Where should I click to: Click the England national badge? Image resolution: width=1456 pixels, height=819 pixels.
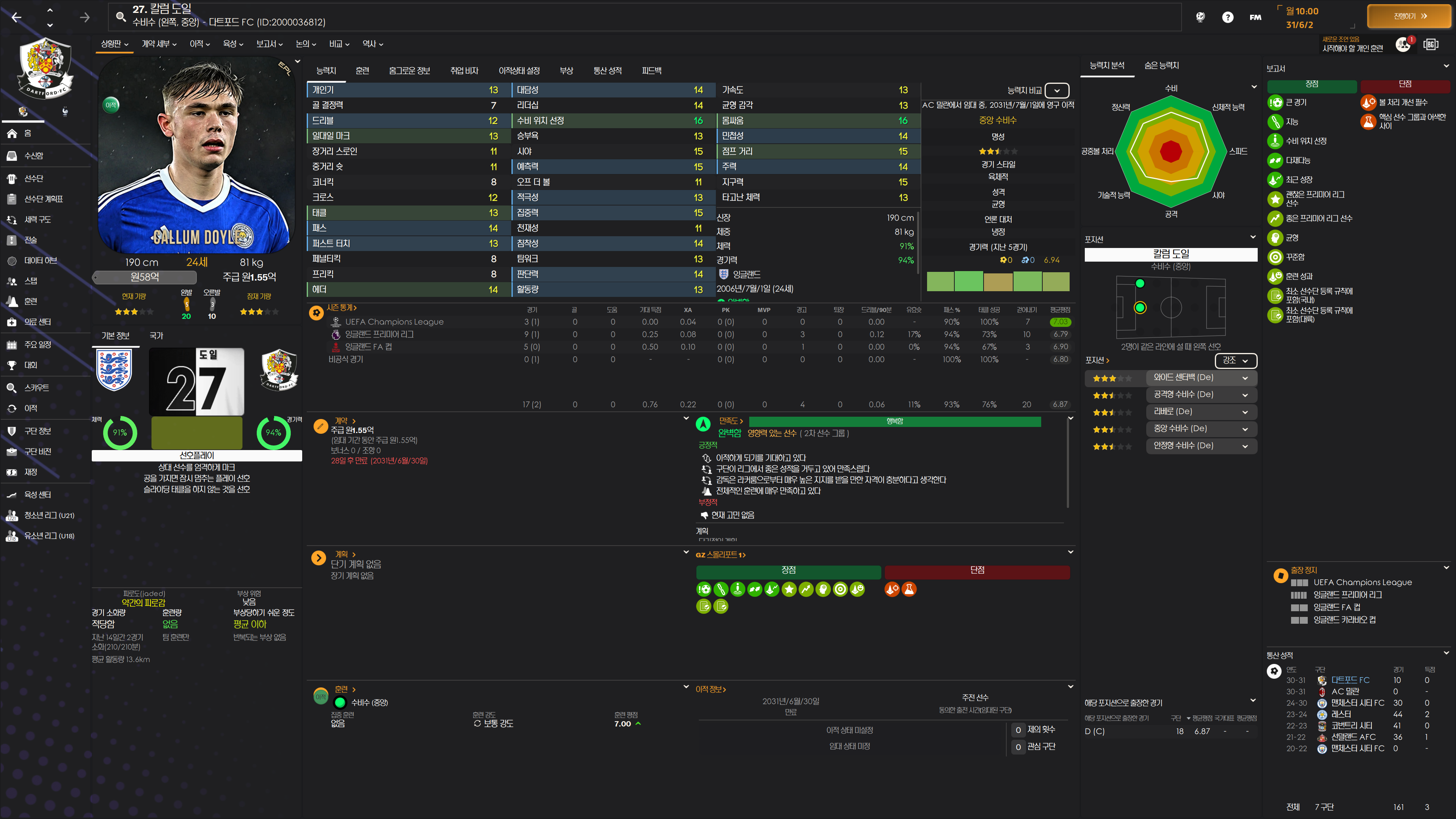point(114,370)
